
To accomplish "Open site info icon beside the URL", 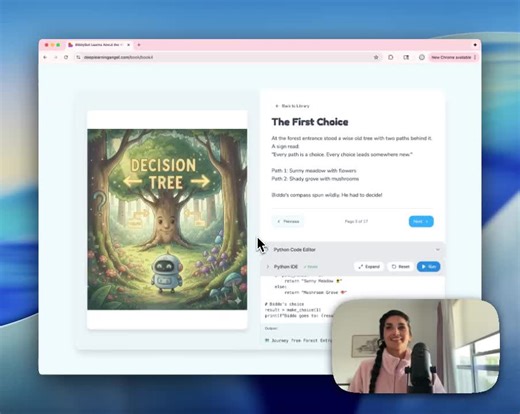I will (x=78, y=57).
